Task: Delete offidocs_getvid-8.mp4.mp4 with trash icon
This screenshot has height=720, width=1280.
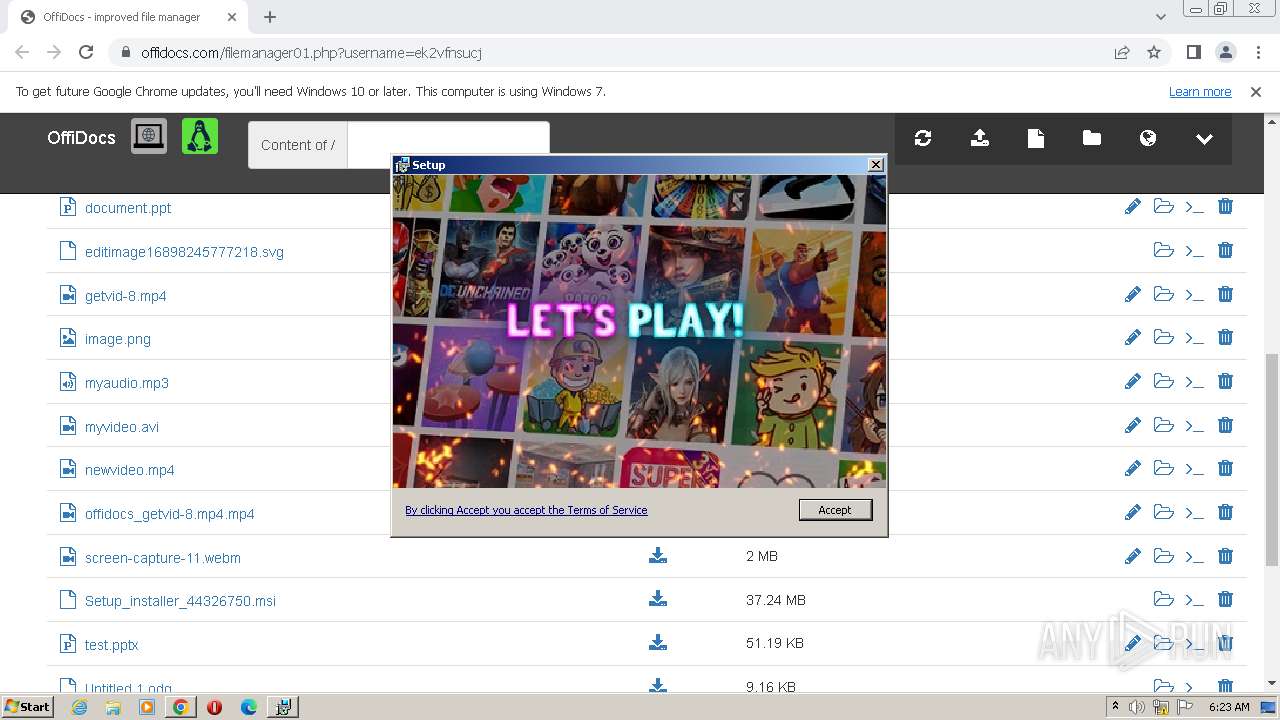Action: click(x=1225, y=512)
